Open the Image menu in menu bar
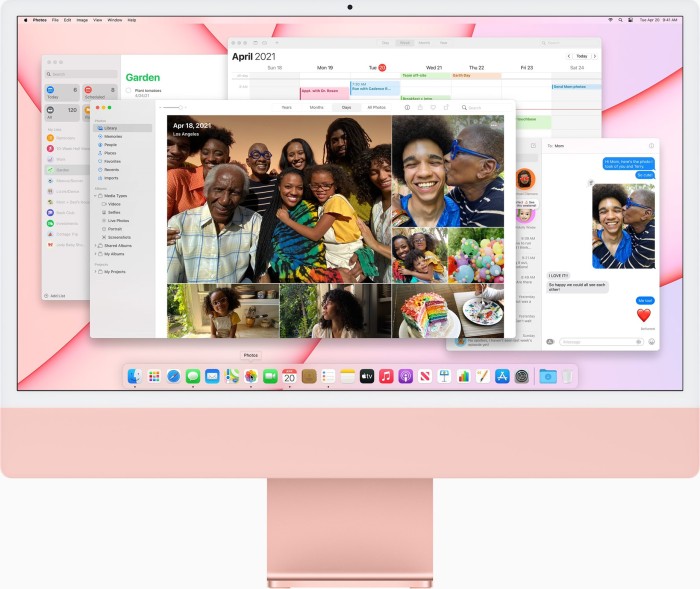 pos(82,20)
